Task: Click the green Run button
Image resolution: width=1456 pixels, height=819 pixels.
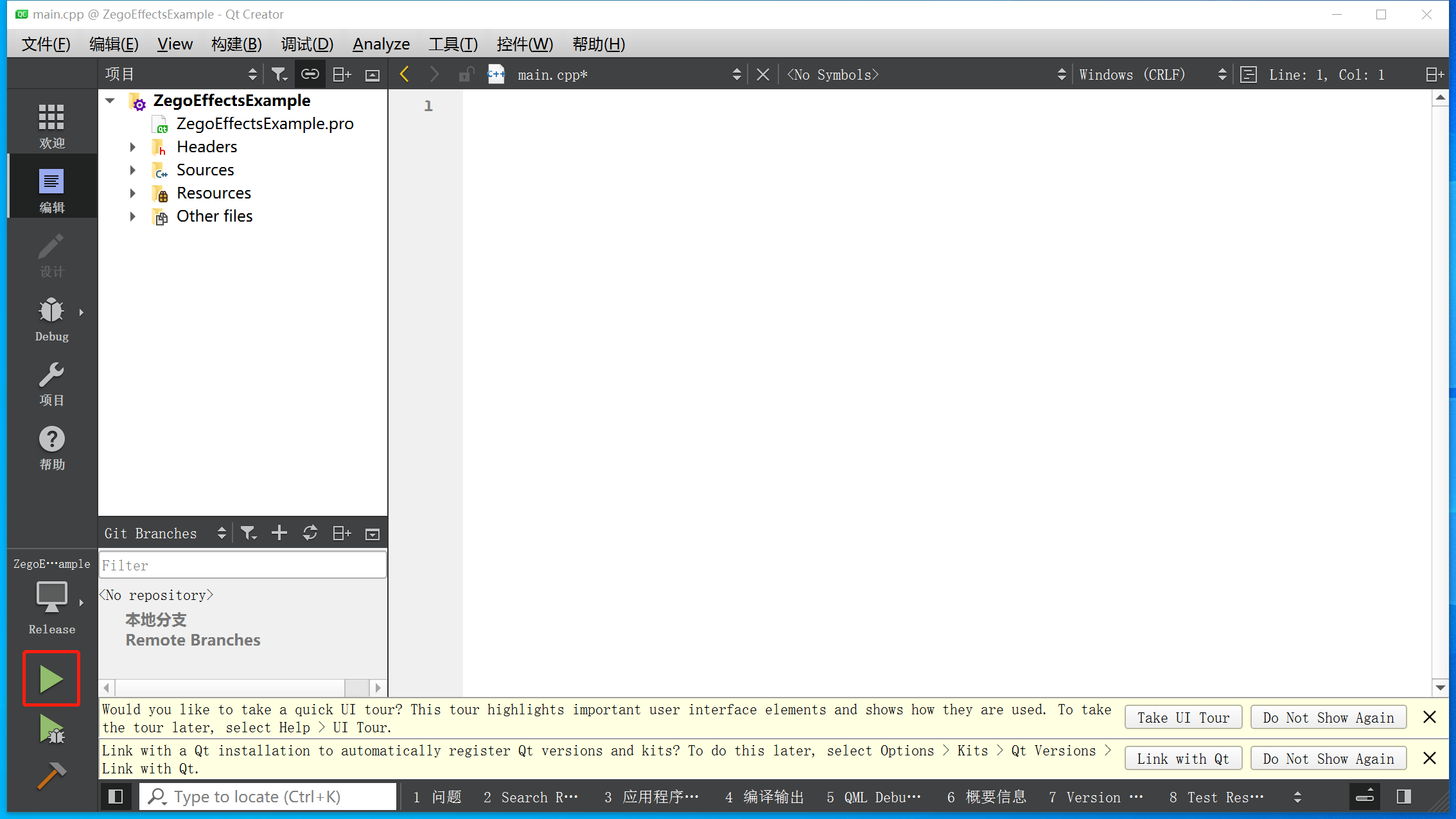Action: (x=51, y=679)
